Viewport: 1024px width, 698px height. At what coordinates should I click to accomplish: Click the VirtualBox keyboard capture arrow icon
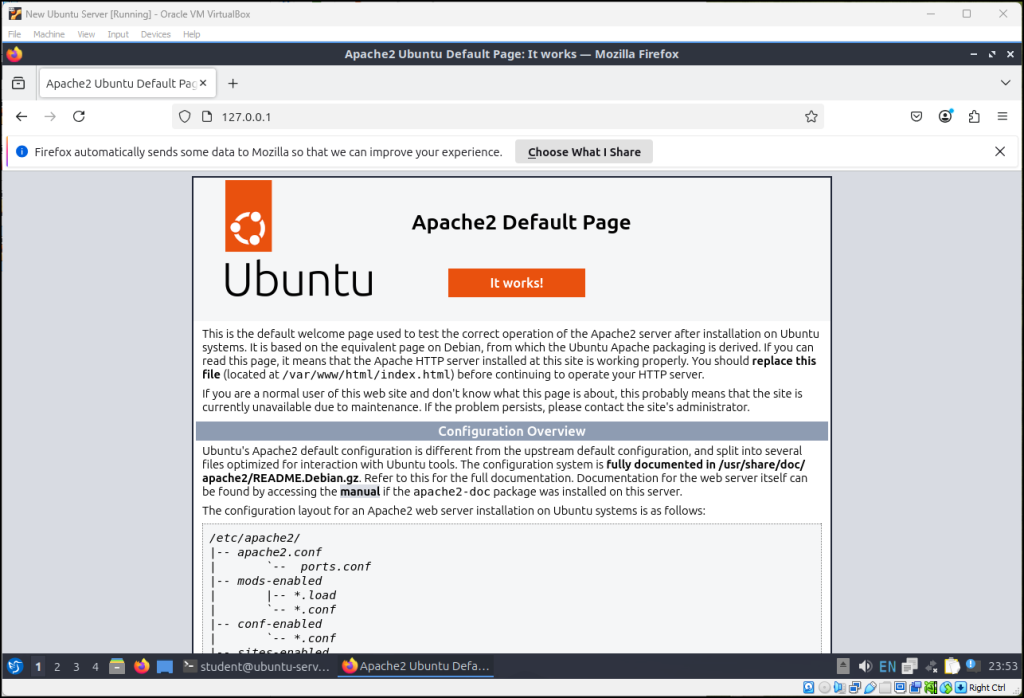click(961, 688)
